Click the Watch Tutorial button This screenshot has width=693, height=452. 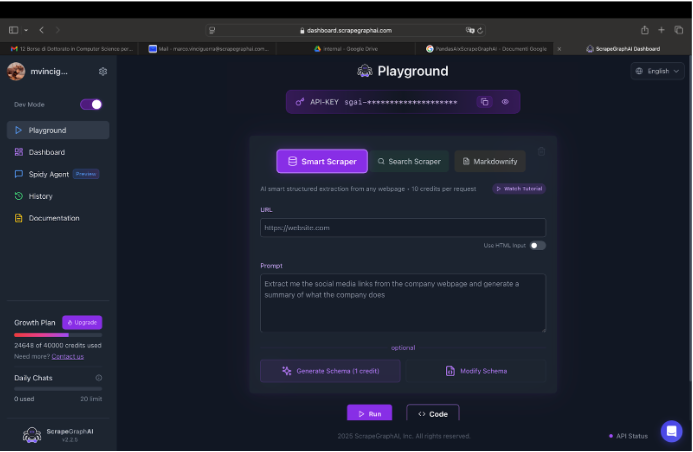click(x=519, y=189)
